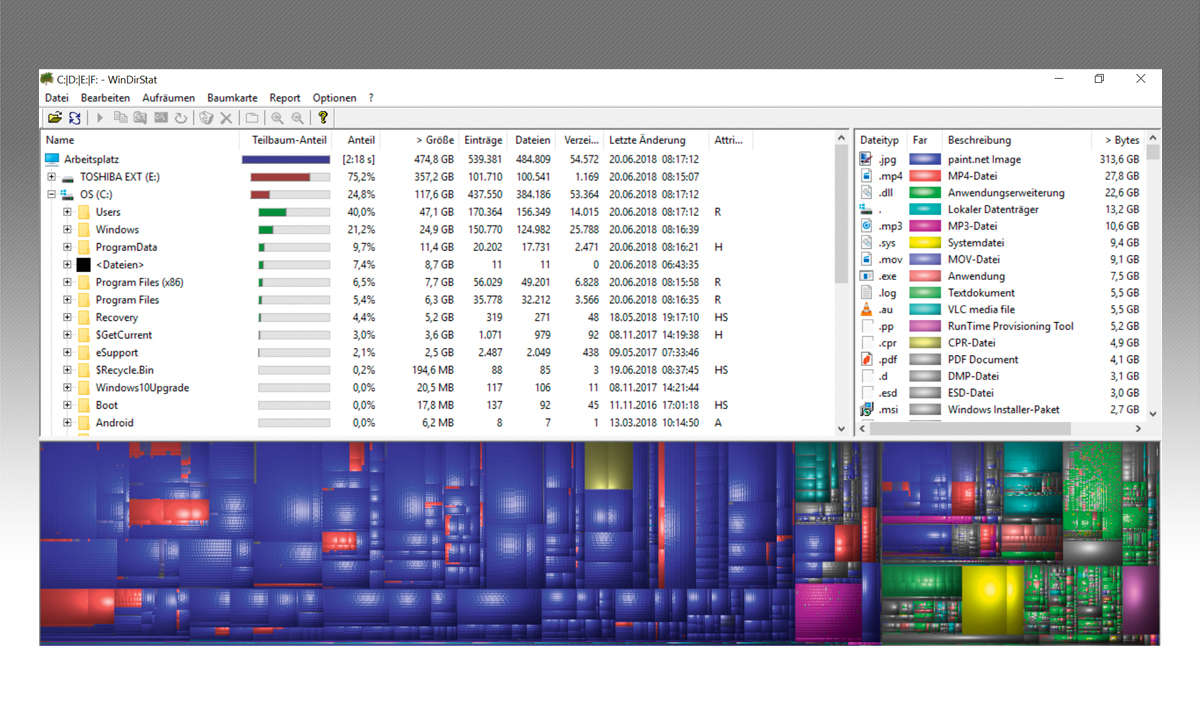Click the Zoom in toolbar icon
This screenshot has height=720, width=1200.
pos(277,118)
